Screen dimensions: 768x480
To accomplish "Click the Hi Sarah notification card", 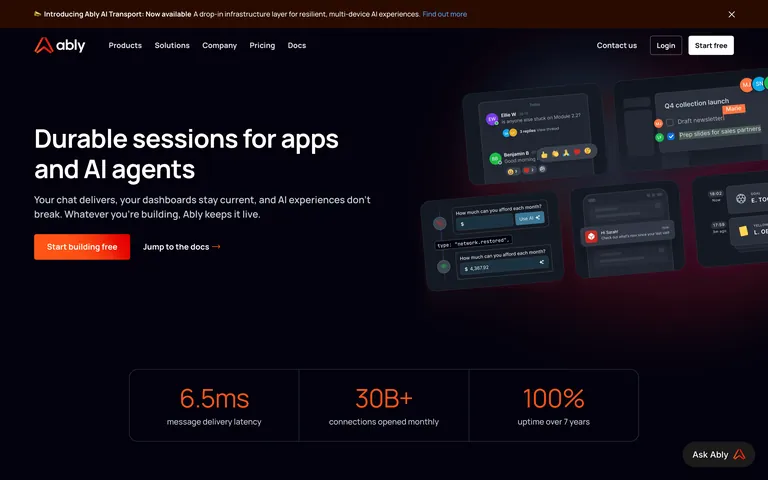I will pyautogui.click(x=627, y=233).
